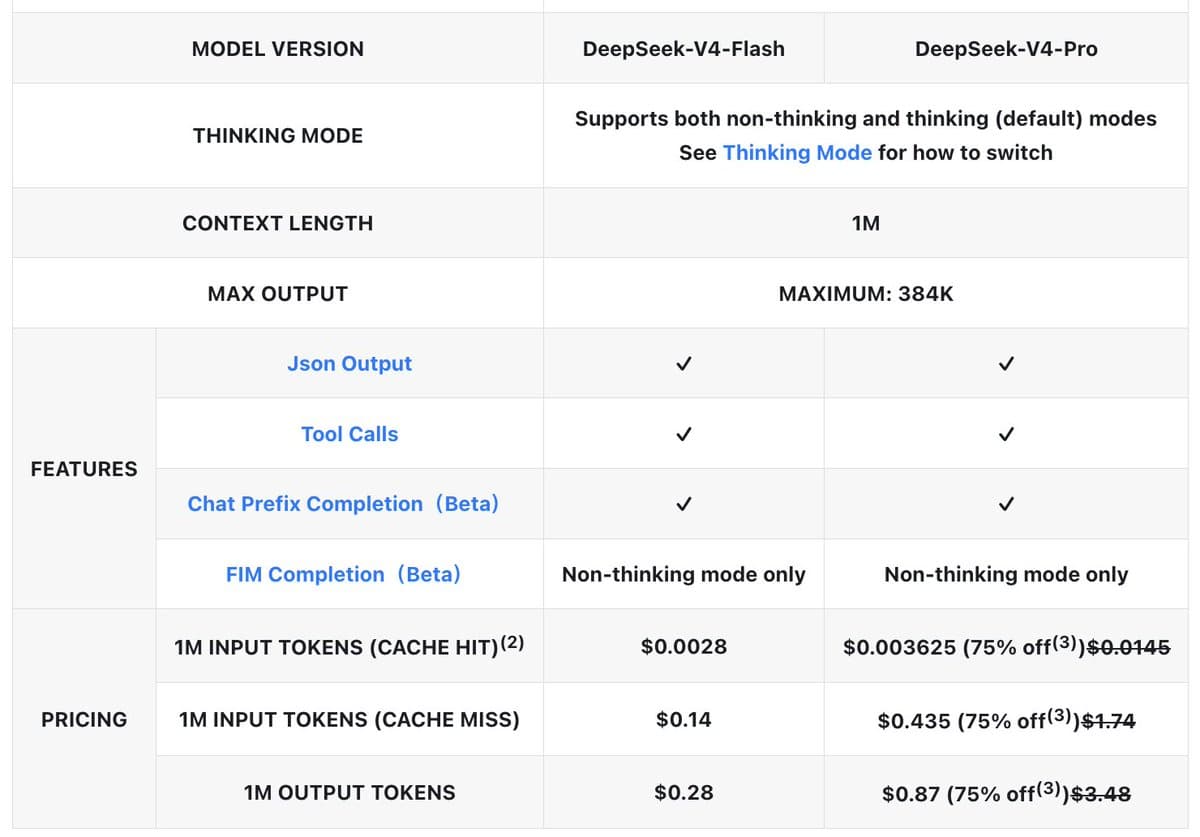Click the DeepSeek-V4-Pro column header
Screen dimensions: 1200x837
[1006, 49]
